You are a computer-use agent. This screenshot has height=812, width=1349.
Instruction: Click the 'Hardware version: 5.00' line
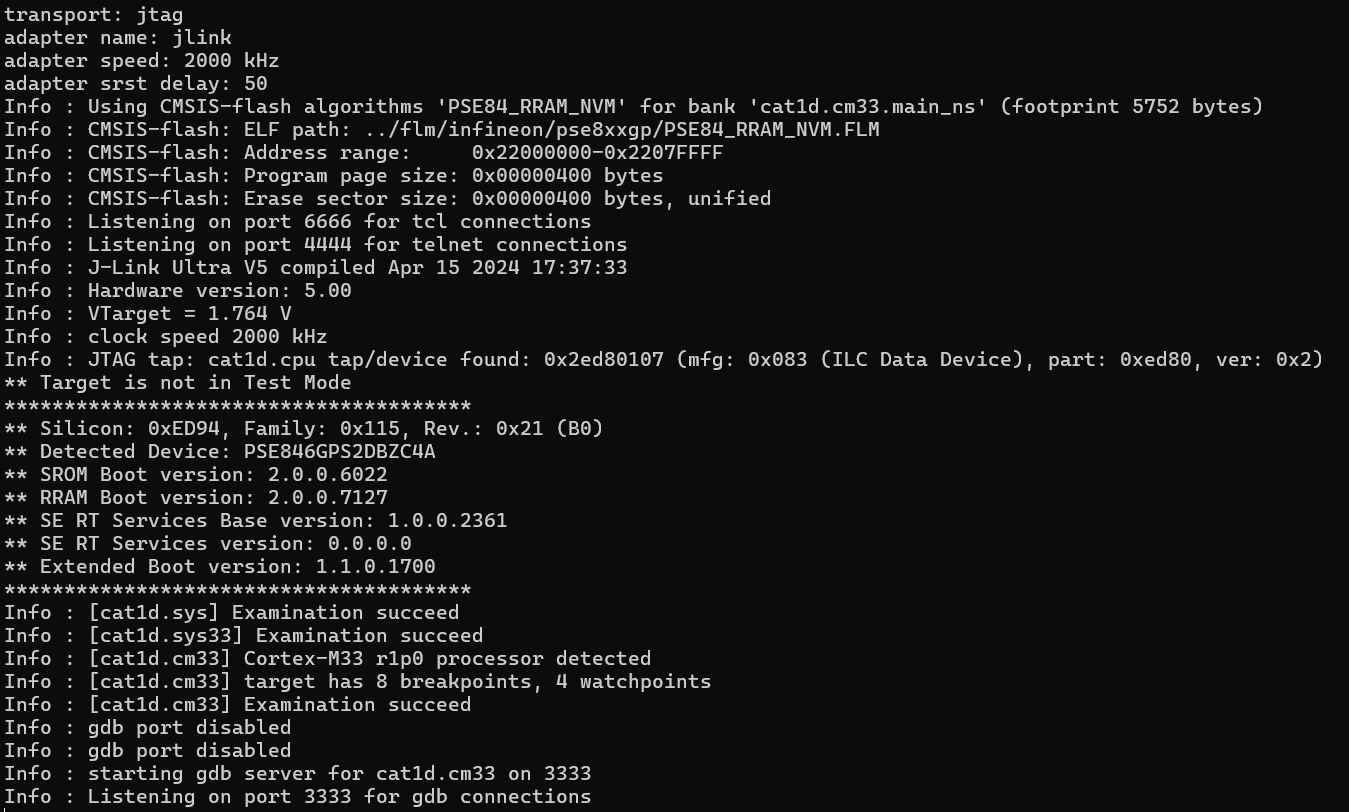[x=177, y=291]
